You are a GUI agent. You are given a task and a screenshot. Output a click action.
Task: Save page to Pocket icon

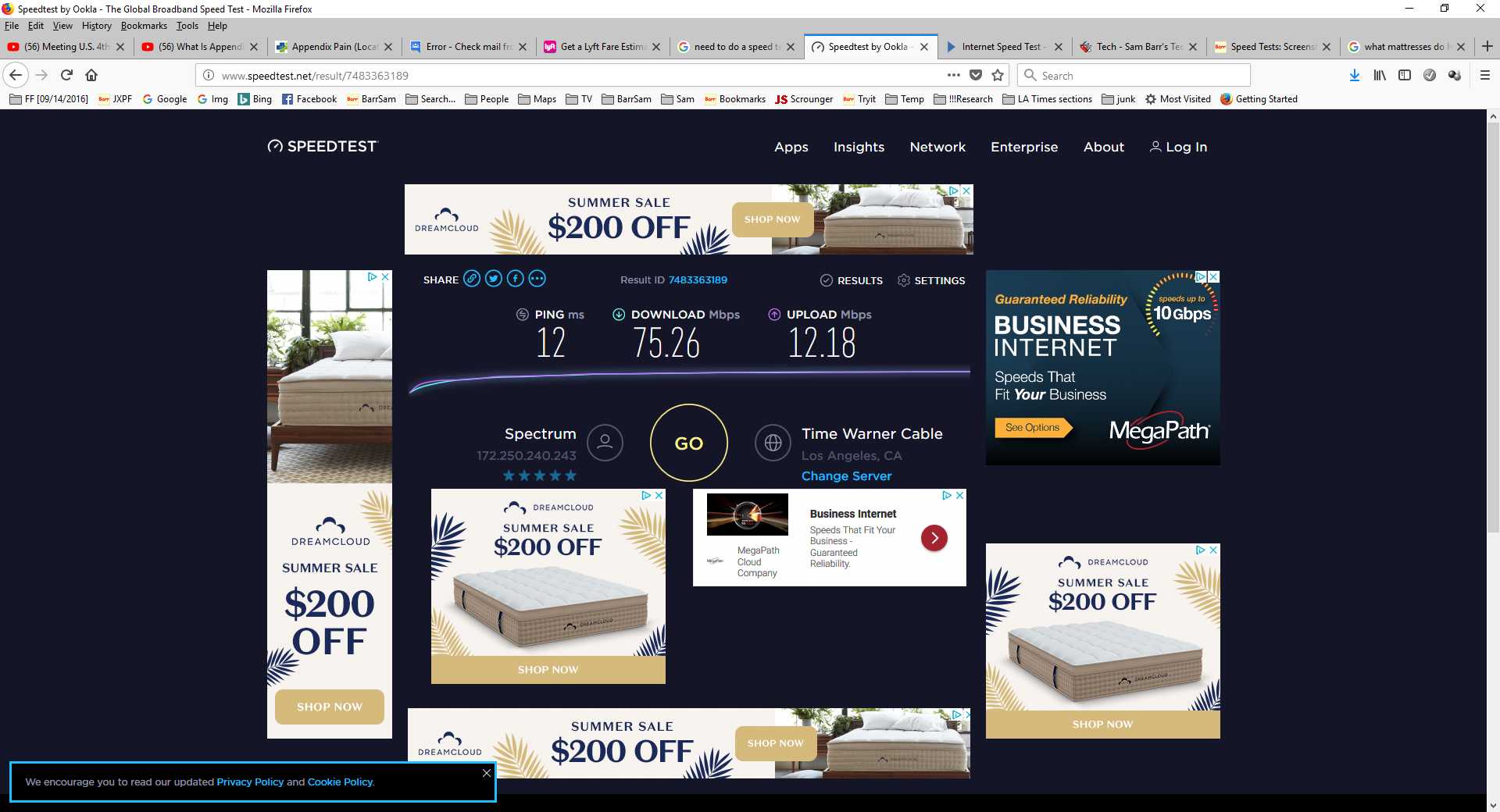(976, 75)
